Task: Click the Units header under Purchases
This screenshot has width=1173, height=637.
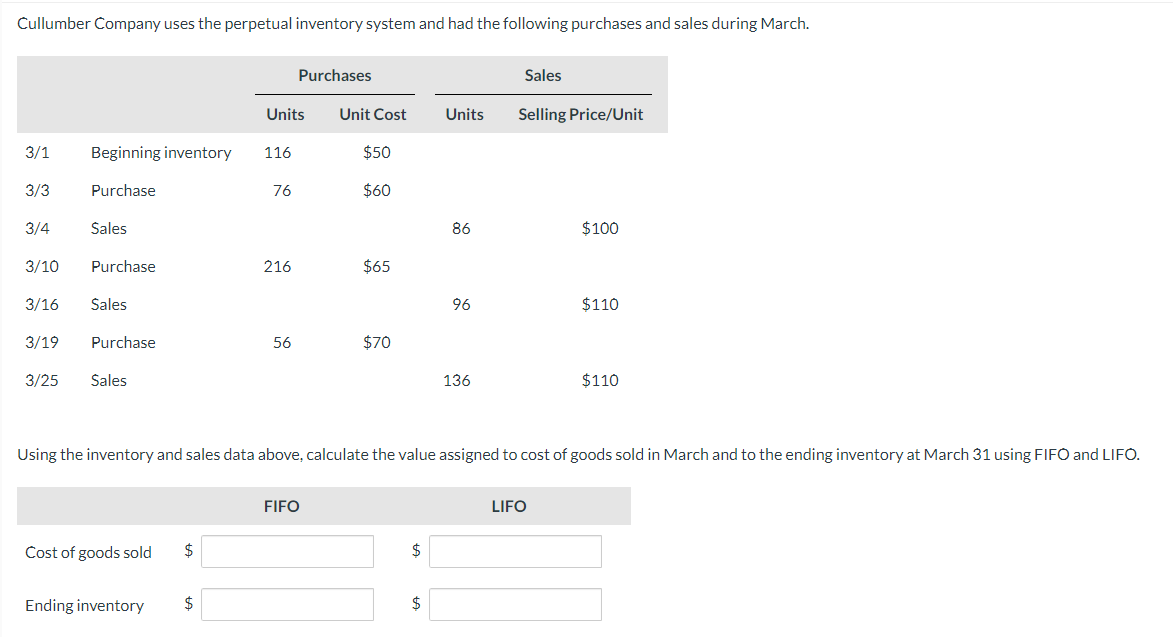Action: click(284, 114)
